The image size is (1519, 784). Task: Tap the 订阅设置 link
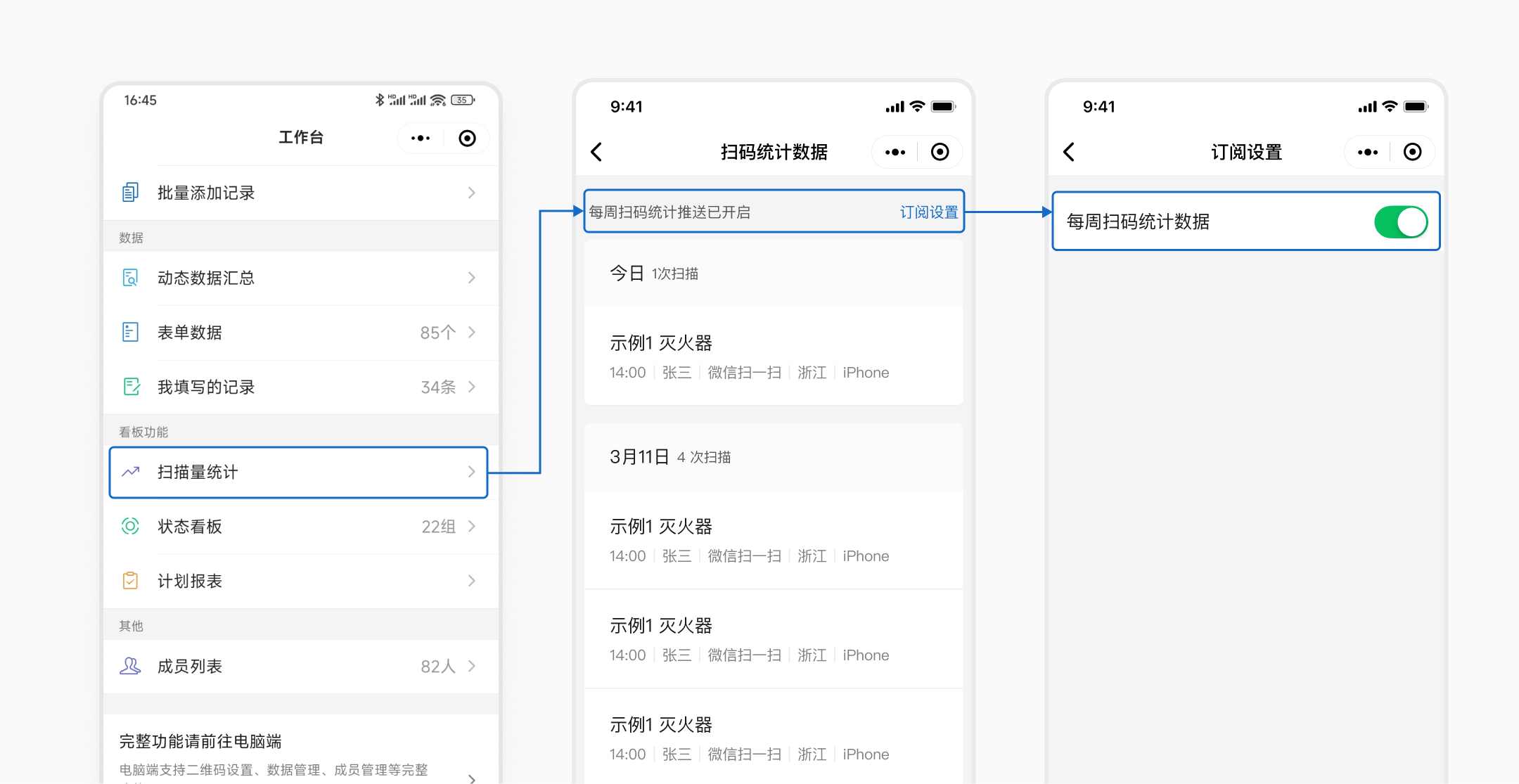pyautogui.click(x=928, y=212)
